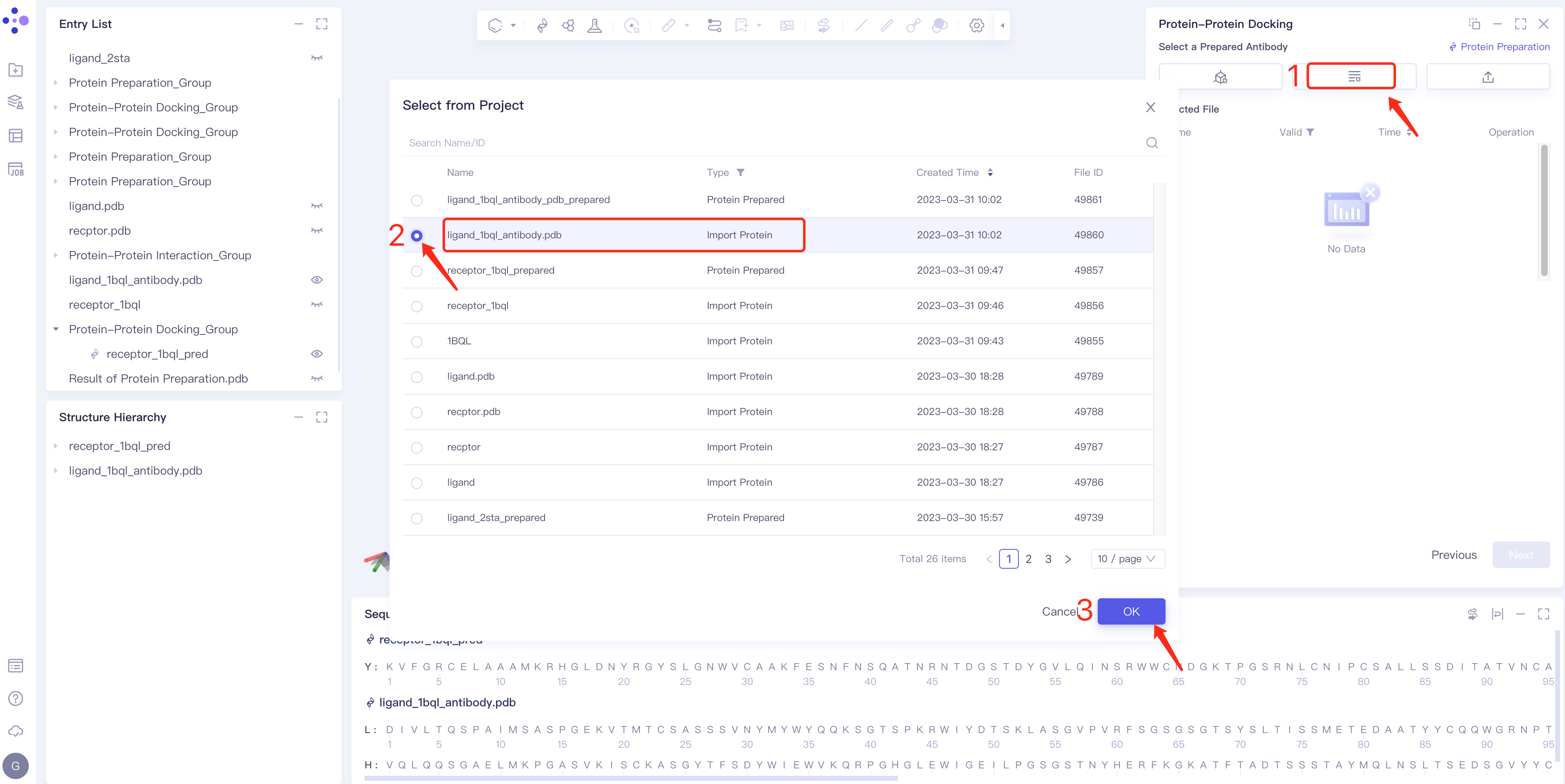Open the settings gear in toolbar
The width and height of the screenshot is (1565, 784).
976,25
